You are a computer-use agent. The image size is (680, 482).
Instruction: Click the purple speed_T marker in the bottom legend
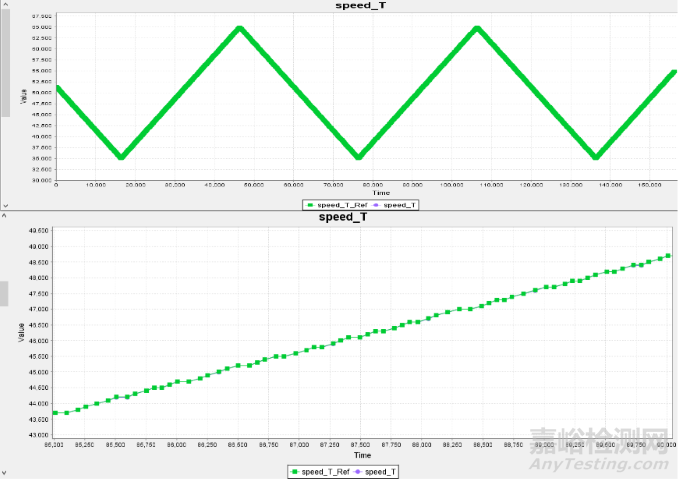click(x=357, y=470)
